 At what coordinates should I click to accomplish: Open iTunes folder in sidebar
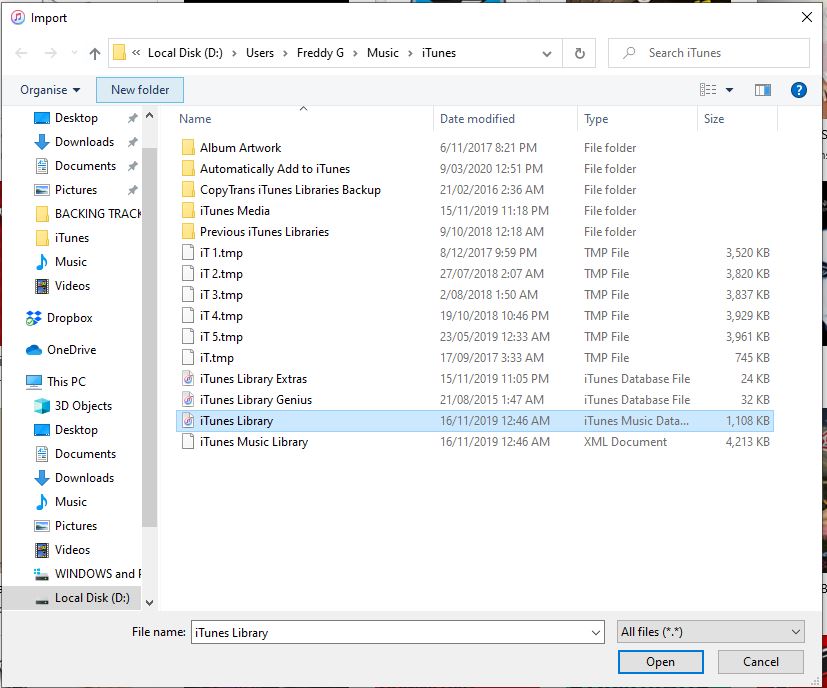[72, 238]
